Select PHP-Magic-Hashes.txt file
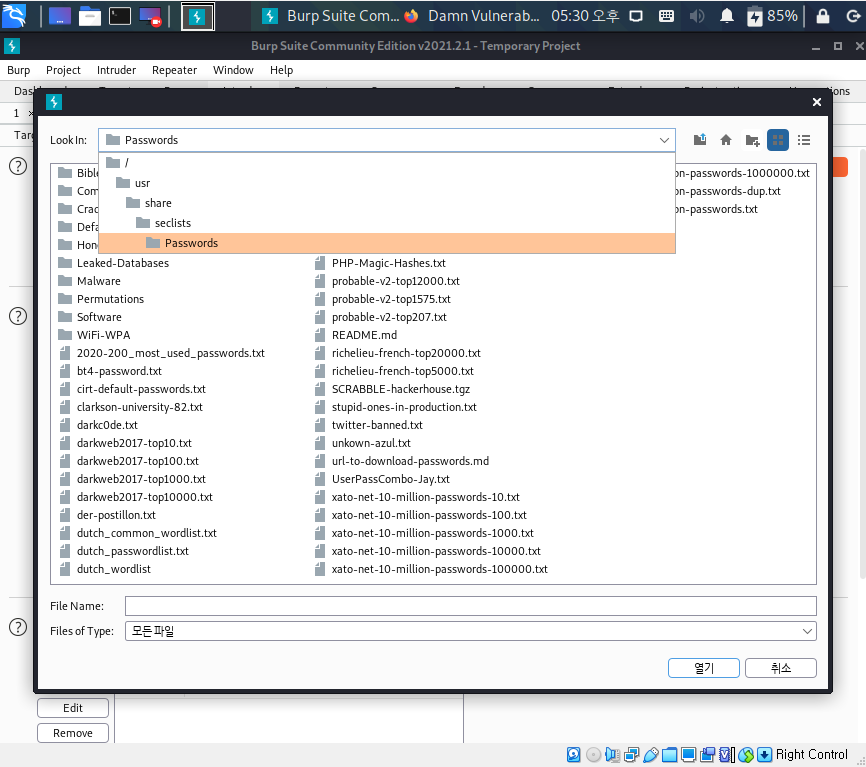Image resolution: width=866 pixels, height=767 pixels. point(380,263)
